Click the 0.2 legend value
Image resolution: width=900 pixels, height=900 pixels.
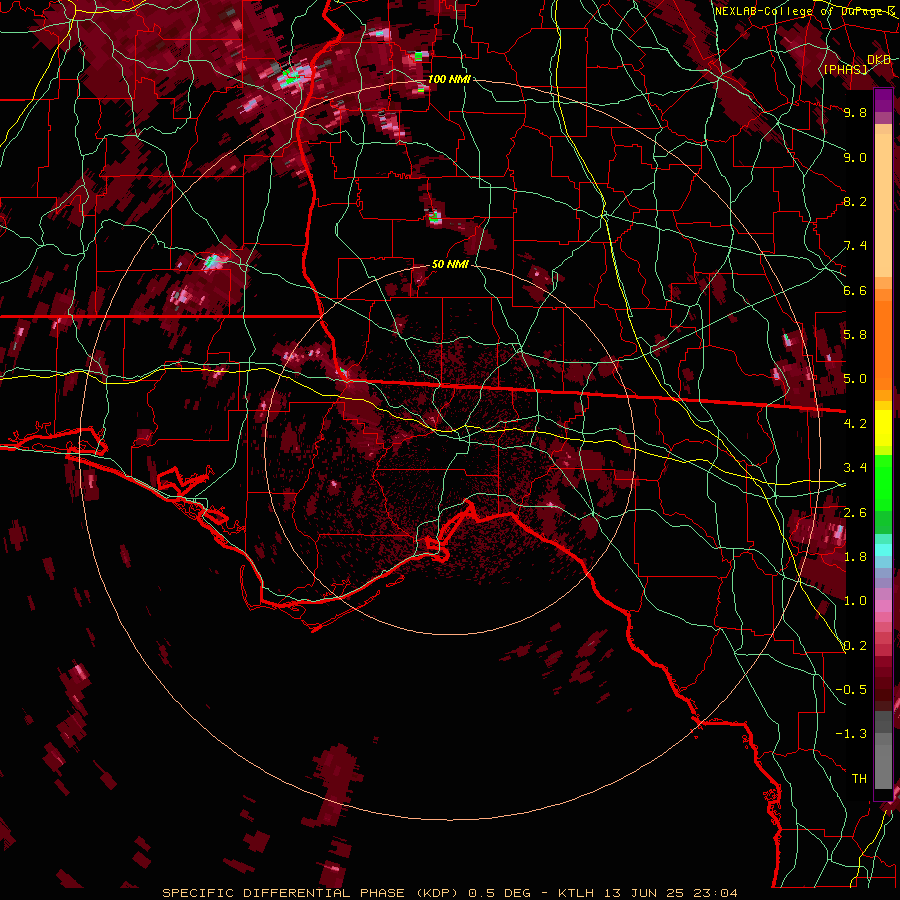pos(855,646)
